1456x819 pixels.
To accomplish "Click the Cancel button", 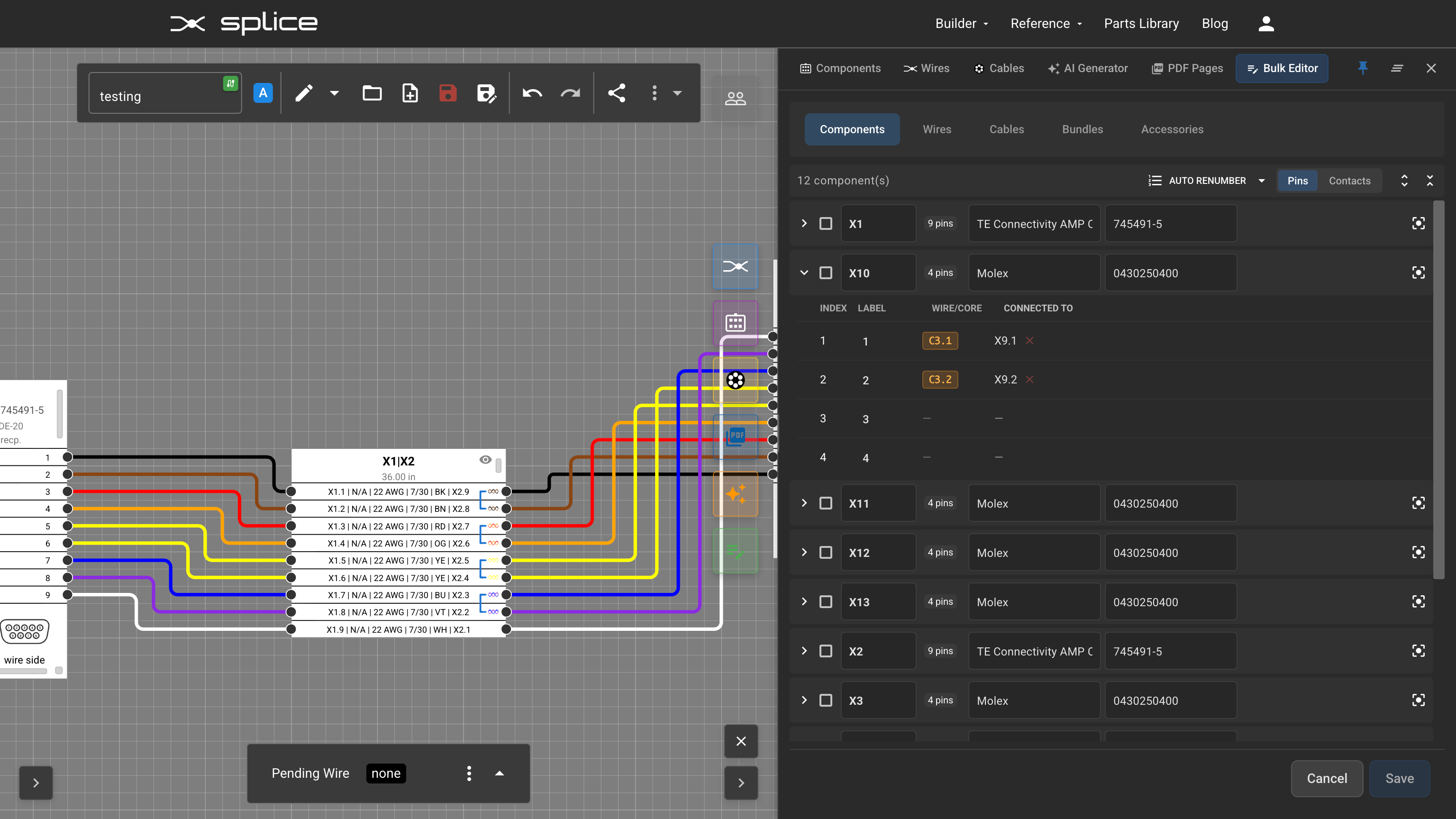I will click(x=1326, y=778).
